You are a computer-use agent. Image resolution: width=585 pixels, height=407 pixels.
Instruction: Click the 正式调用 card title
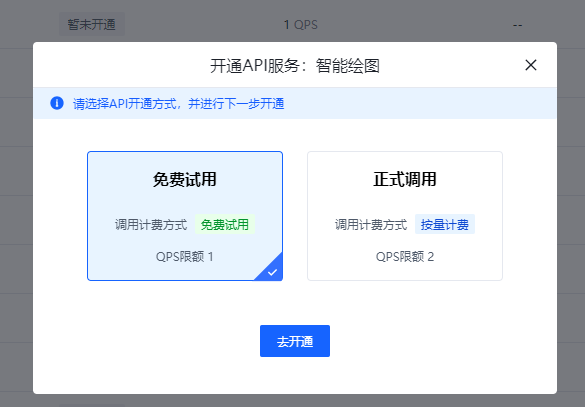pos(405,179)
